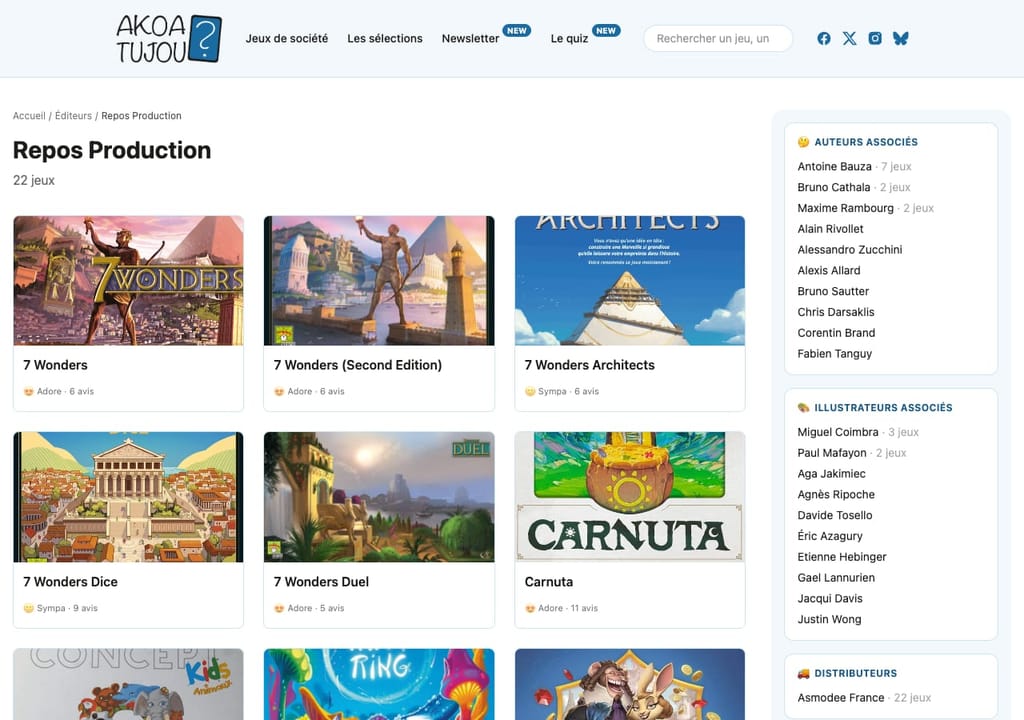
Task: Open distributor Asmodee France
Action: [840, 698]
